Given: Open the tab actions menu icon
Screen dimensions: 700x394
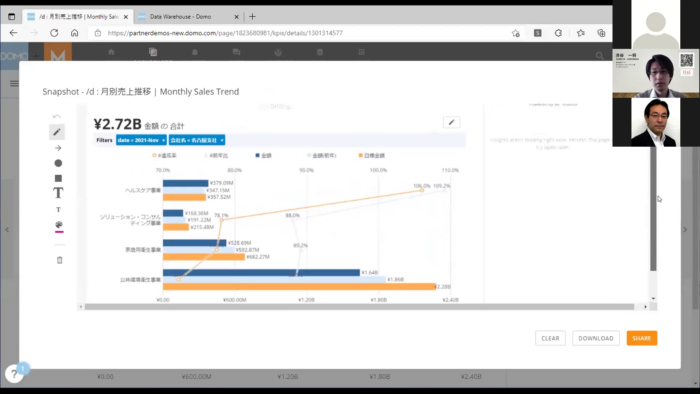Looking at the screenshot, I should [12, 17].
